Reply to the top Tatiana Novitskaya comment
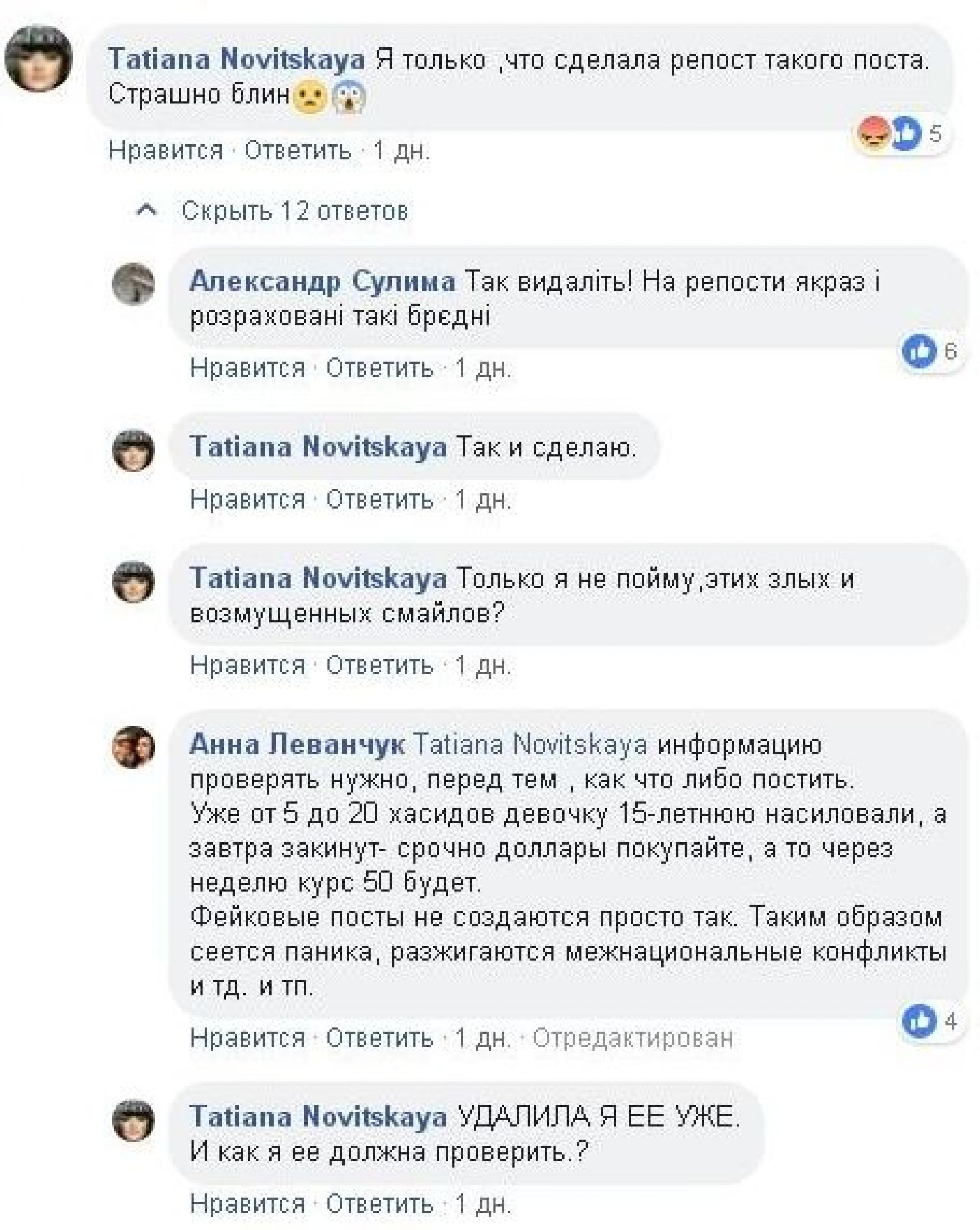Image resolution: width=980 pixels, height=1230 pixels. click(298, 151)
